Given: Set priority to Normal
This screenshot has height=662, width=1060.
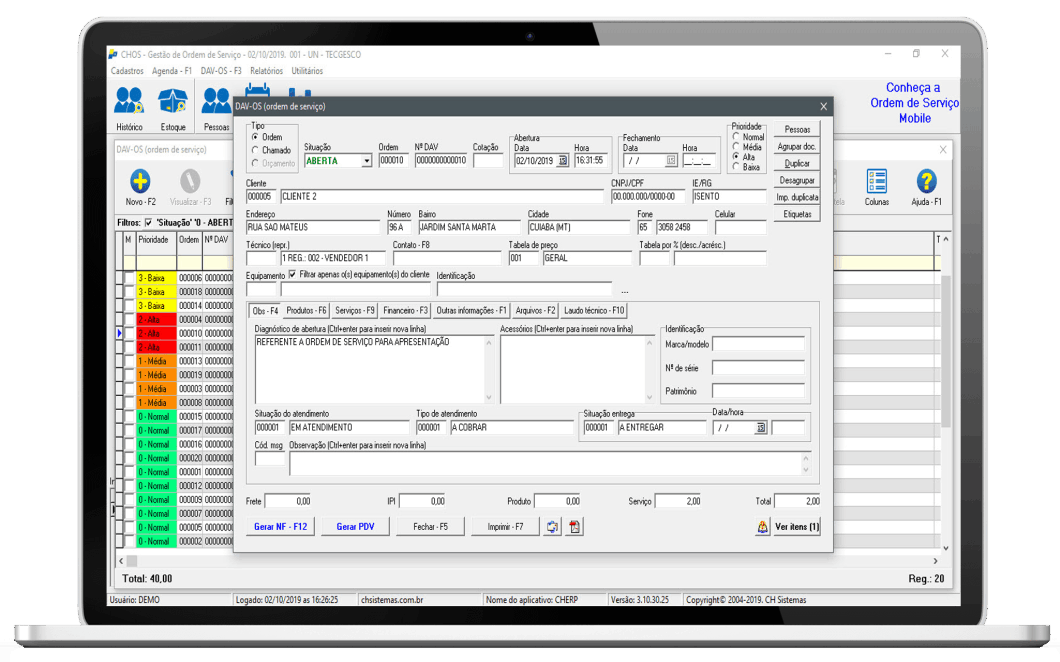Looking at the screenshot, I should click(x=736, y=137).
